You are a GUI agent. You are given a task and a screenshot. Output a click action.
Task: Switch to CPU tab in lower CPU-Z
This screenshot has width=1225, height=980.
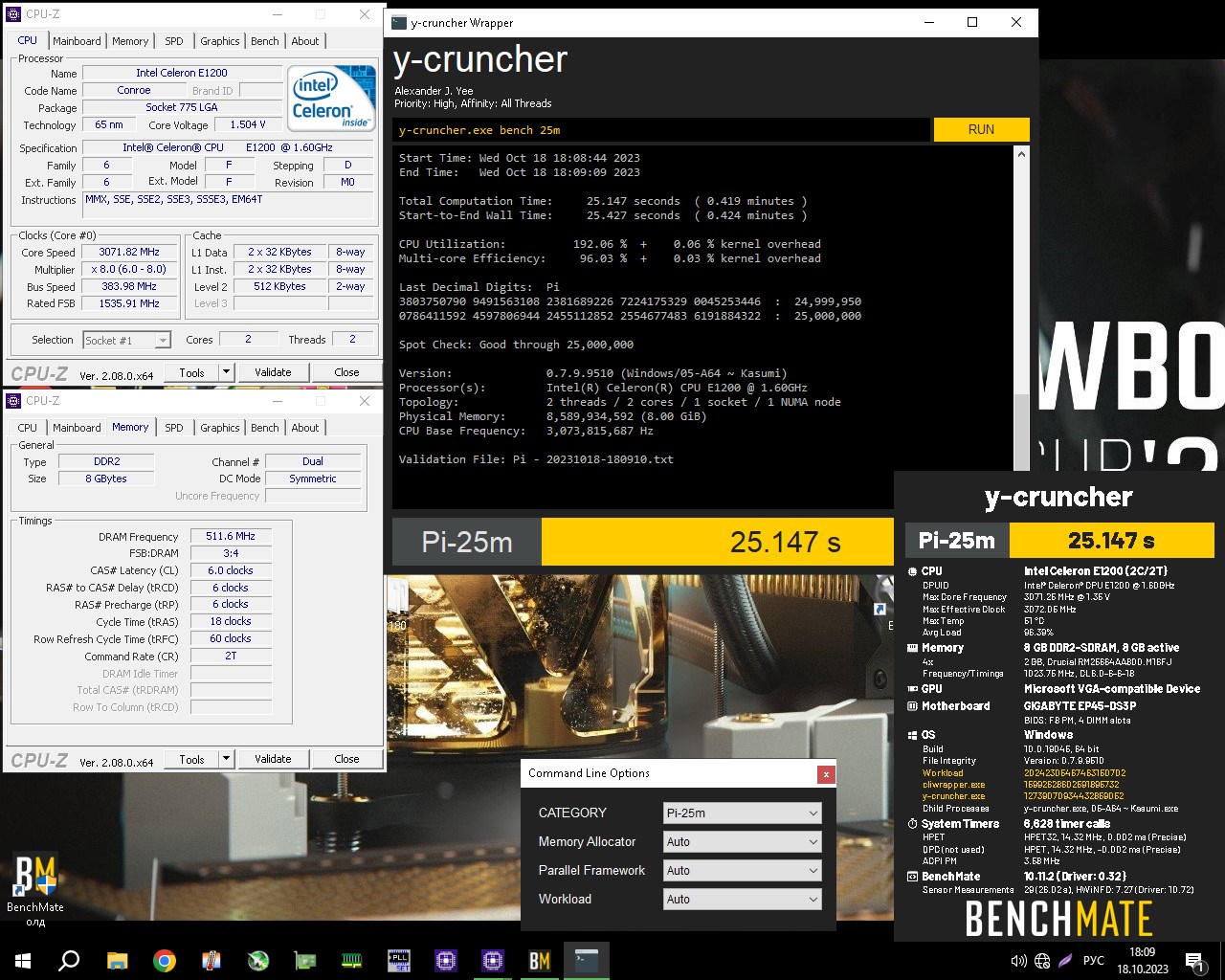28,428
